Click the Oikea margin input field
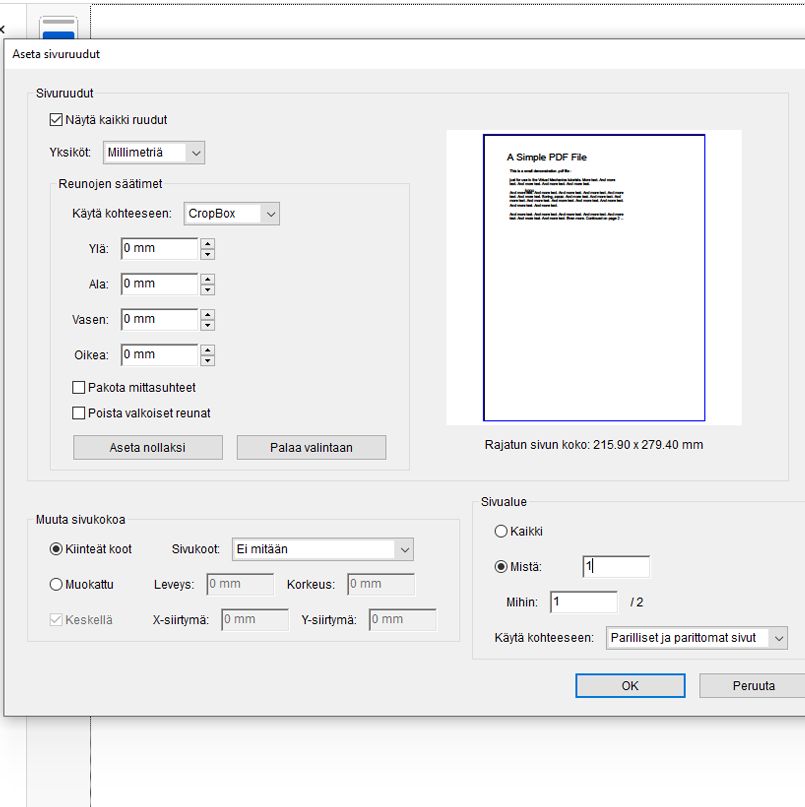Viewport: 805px width, 807px height. pyautogui.click(x=159, y=355)
